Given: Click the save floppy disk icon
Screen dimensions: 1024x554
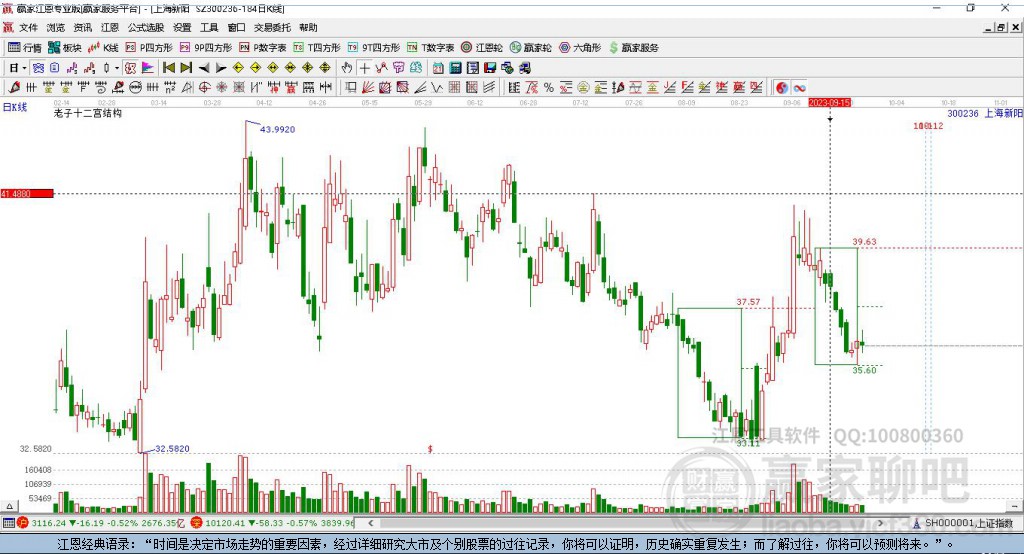Looking at the screenshot, I should [490, 68].
